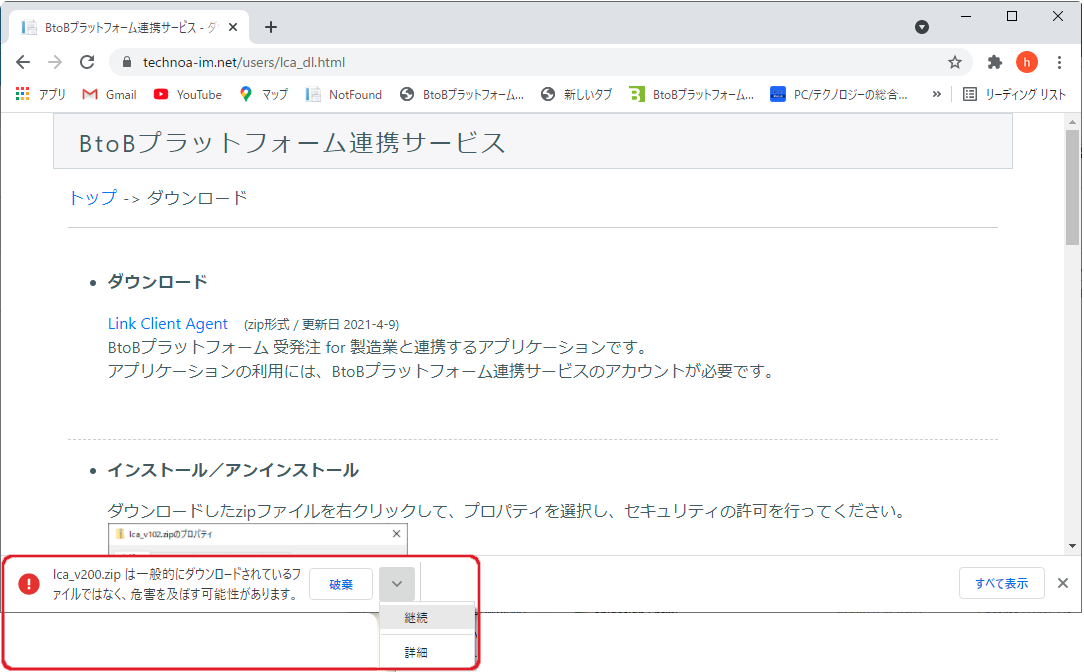This screenshot has width=1084, height=672.
Task: Open the マップ bookmark
Action: point(264,94)
